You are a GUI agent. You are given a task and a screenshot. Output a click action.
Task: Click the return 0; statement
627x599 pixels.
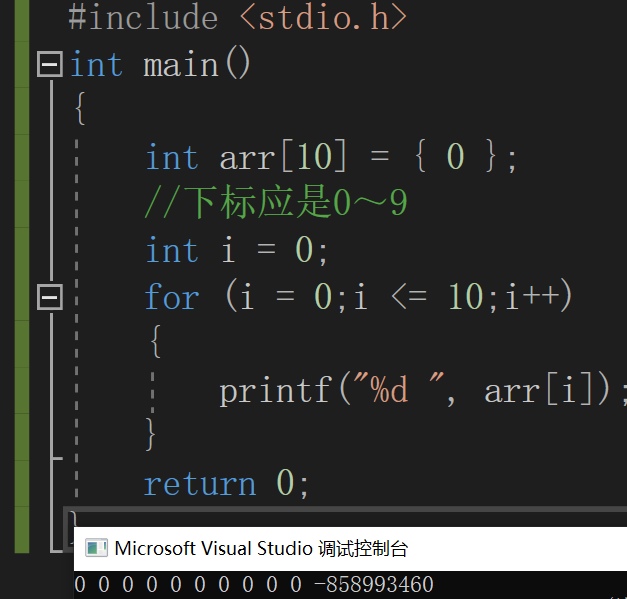(226, 483)
